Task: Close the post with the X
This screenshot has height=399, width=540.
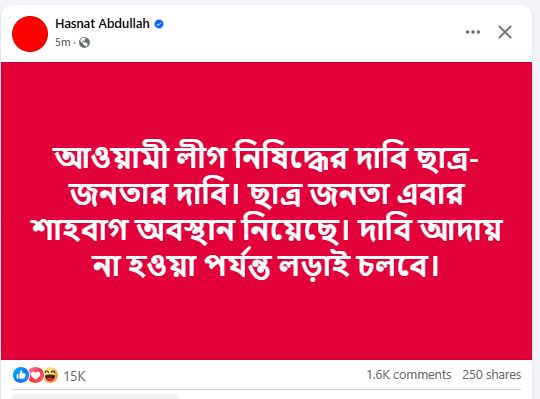Action: 505,32
